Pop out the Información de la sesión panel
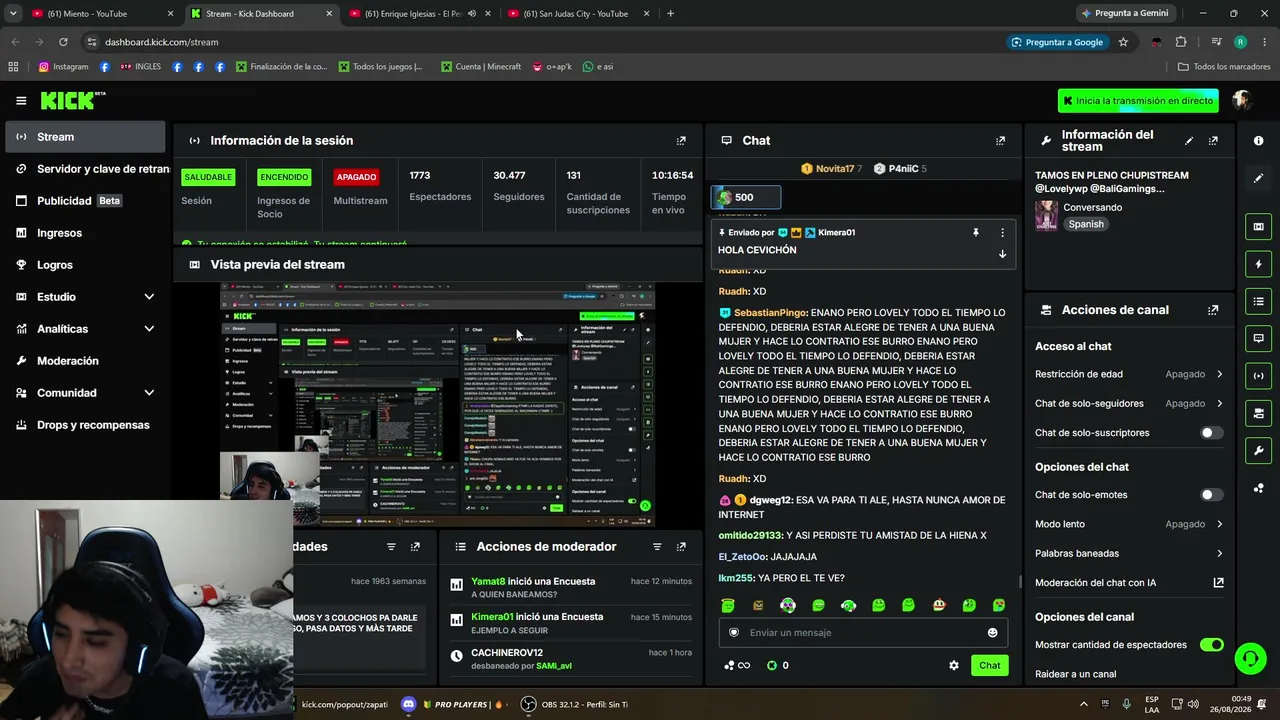Screen dimensions: 1280x720 point(681,141)
